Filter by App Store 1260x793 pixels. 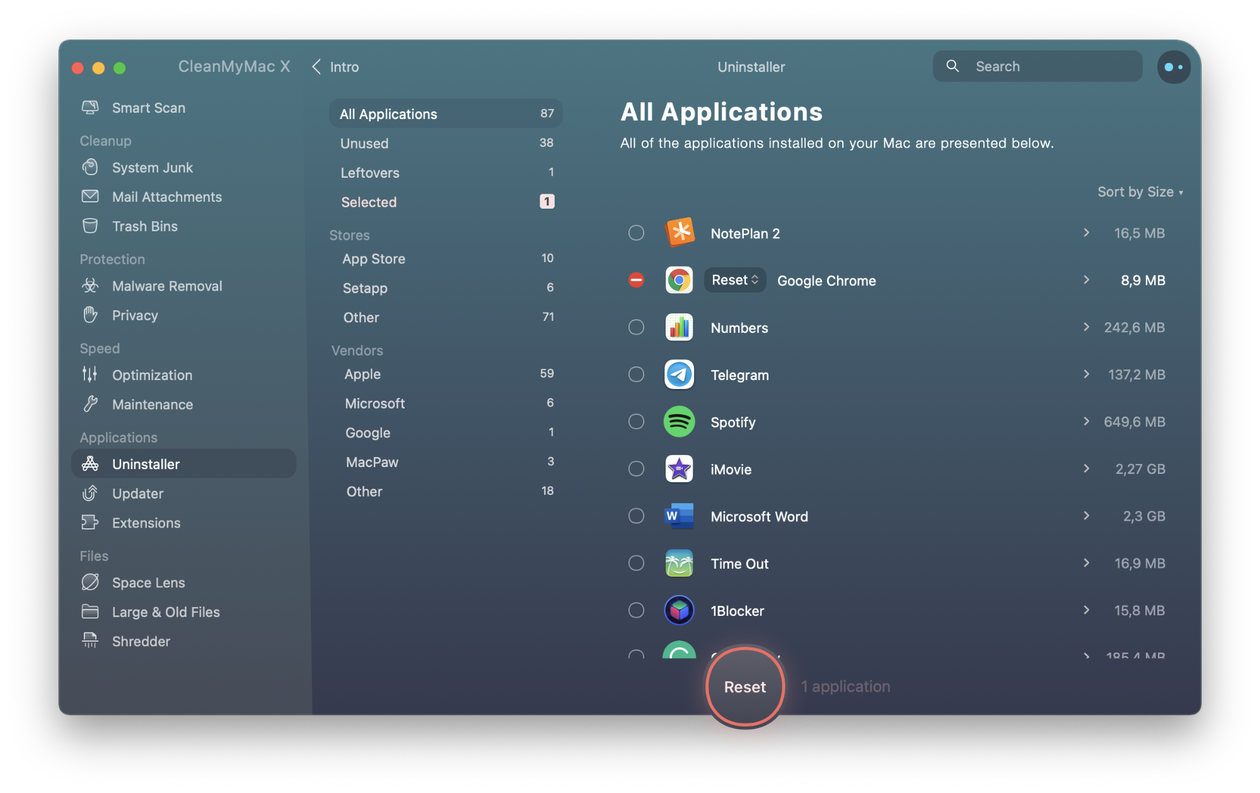pyautogui.click(x=446, y=258)
